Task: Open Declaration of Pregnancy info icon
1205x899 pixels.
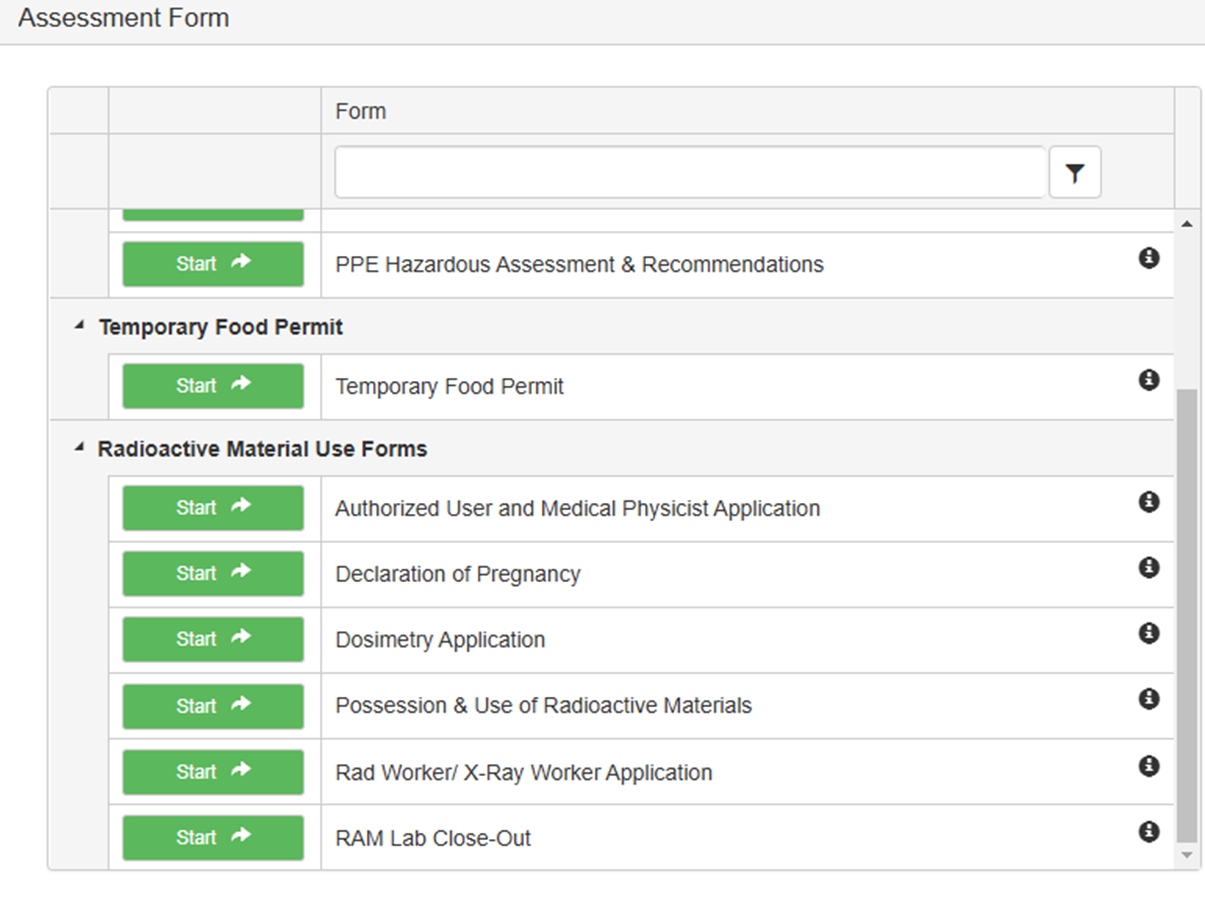Action: tap(1149, 568)
